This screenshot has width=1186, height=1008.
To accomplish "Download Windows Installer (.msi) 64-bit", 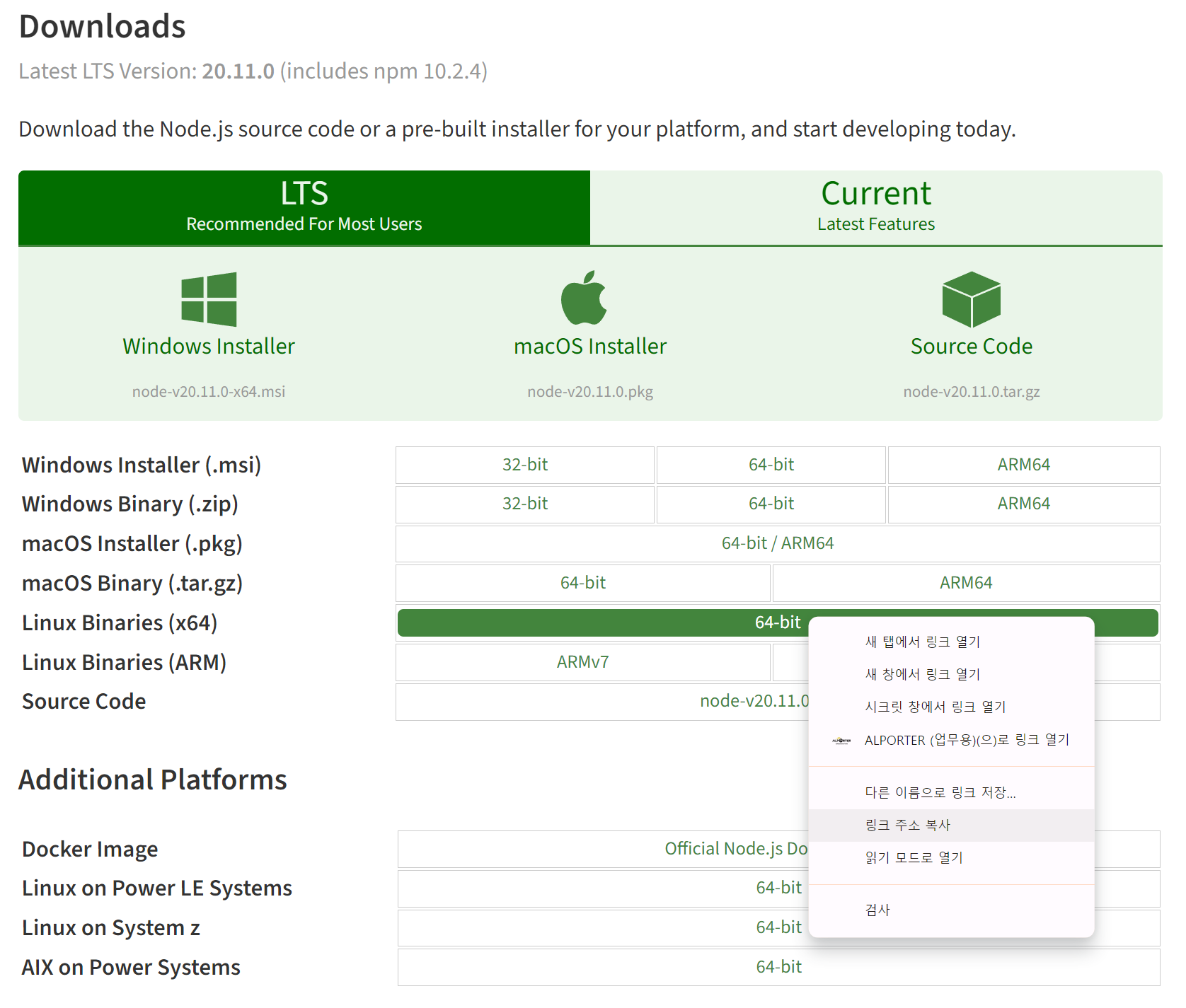I will point(771,465).
